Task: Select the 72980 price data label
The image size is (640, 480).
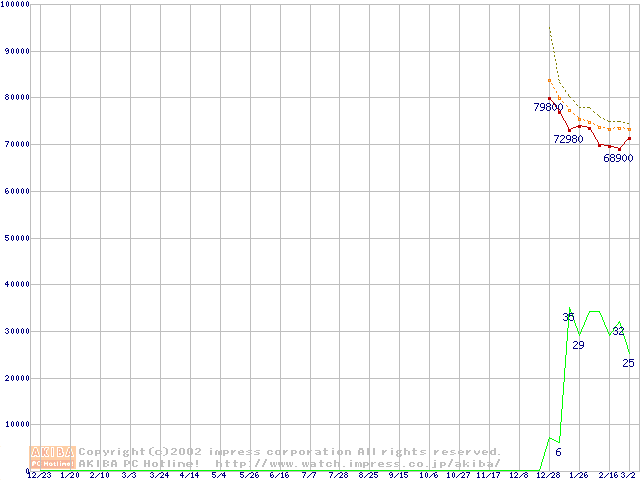Action: tap(568, 139)
